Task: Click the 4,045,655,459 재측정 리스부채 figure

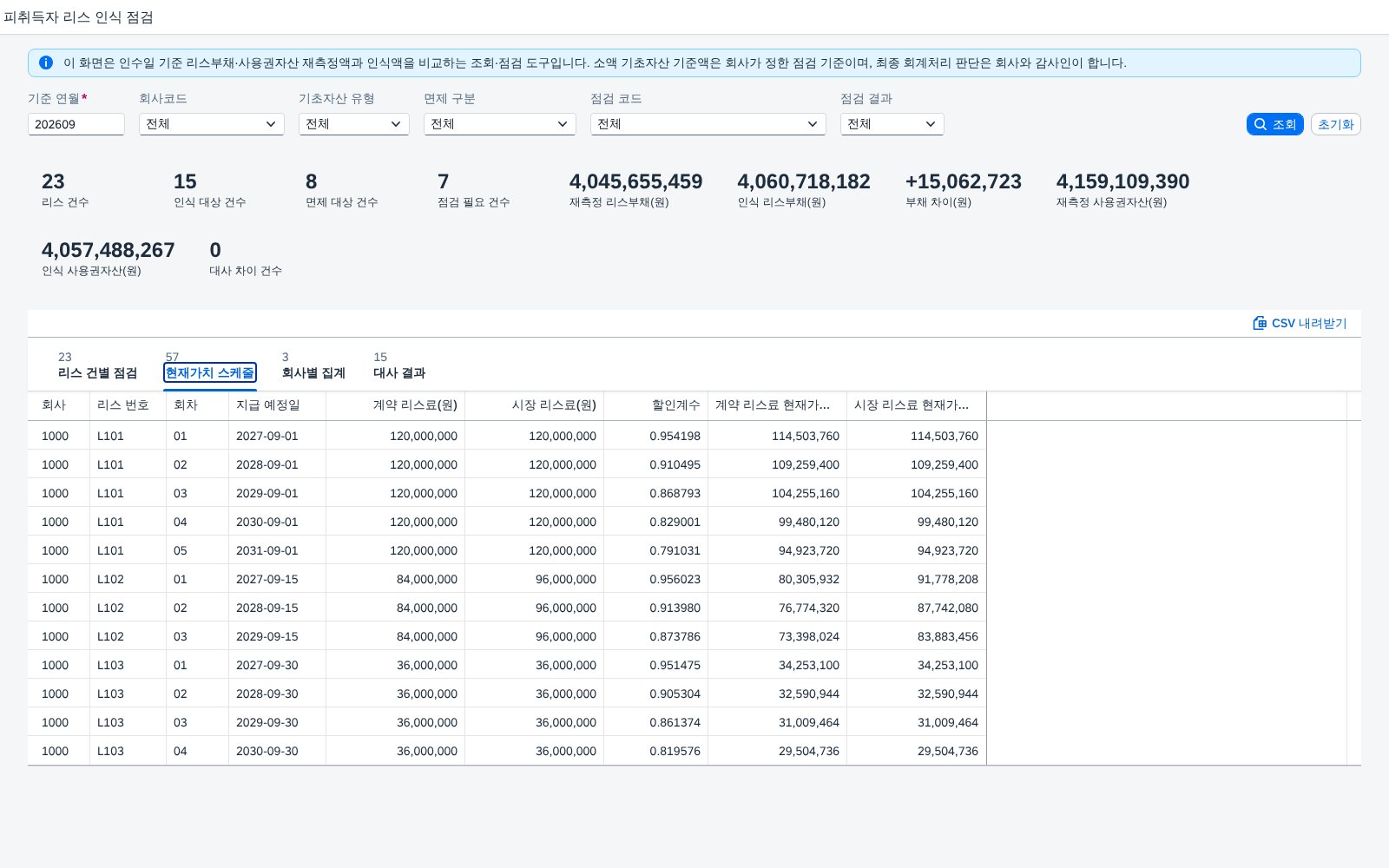Action: point(635,181)
